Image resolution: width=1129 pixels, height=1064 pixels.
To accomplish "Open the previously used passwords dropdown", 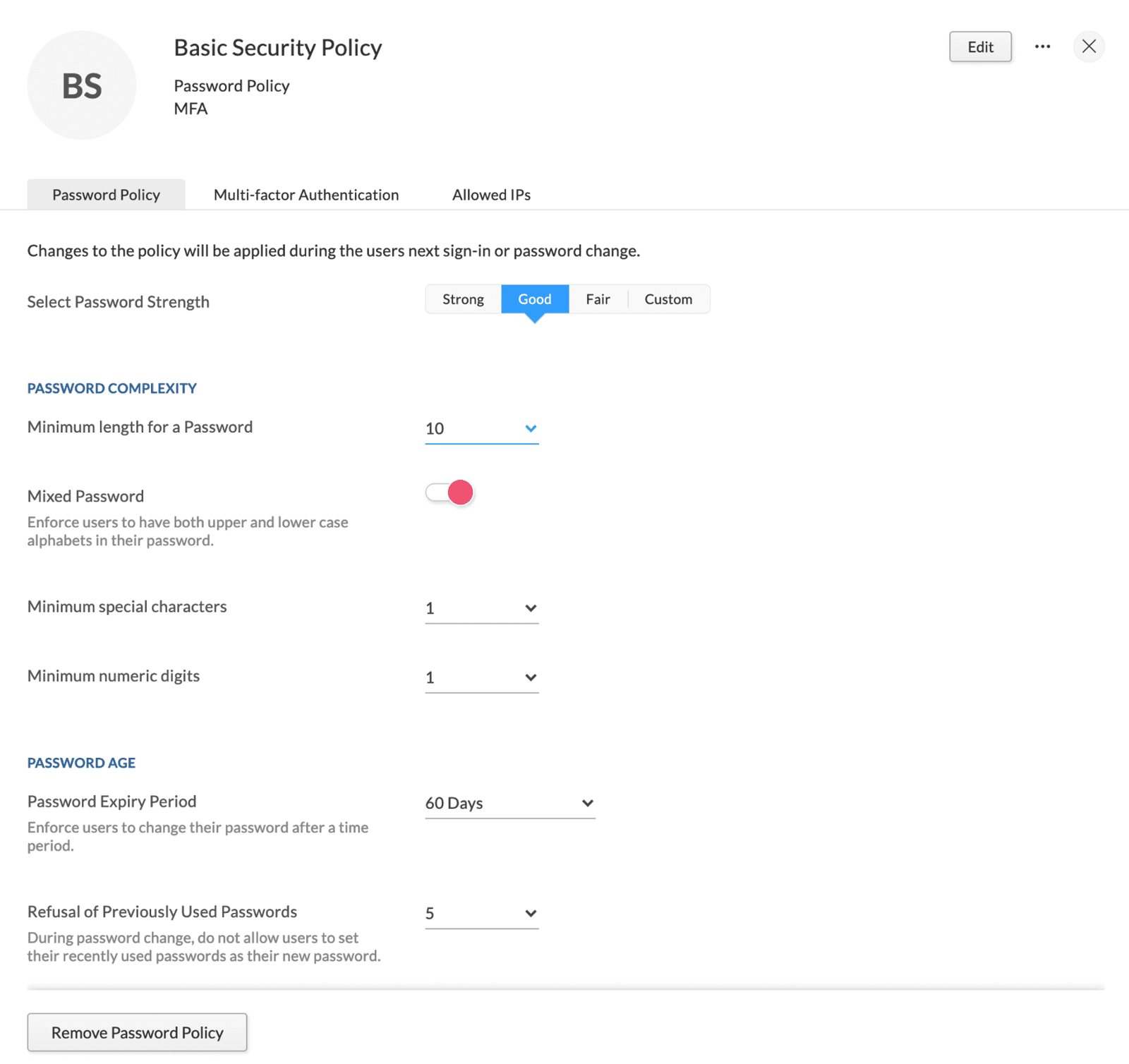I will coord(482,914).
